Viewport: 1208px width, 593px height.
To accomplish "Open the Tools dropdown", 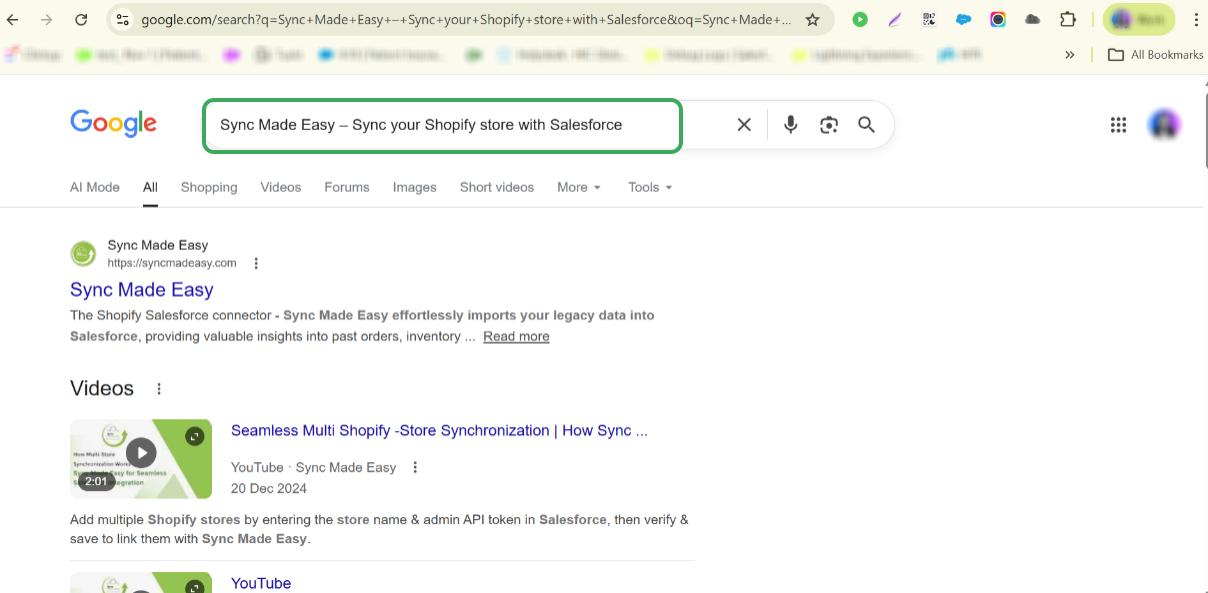I will pyautogui.click(x=650, y=187).
